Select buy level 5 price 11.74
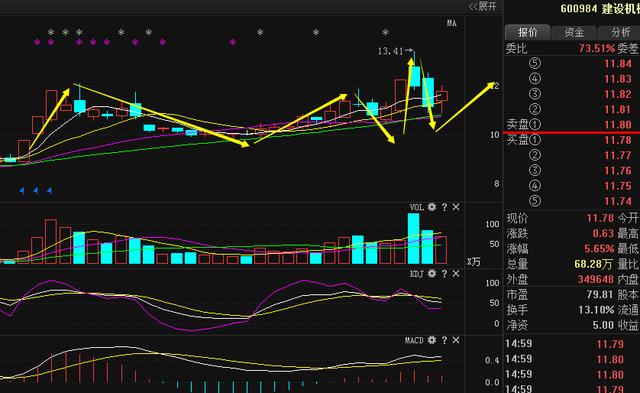Viewport: 640px width, 393px height. point(618,201)
